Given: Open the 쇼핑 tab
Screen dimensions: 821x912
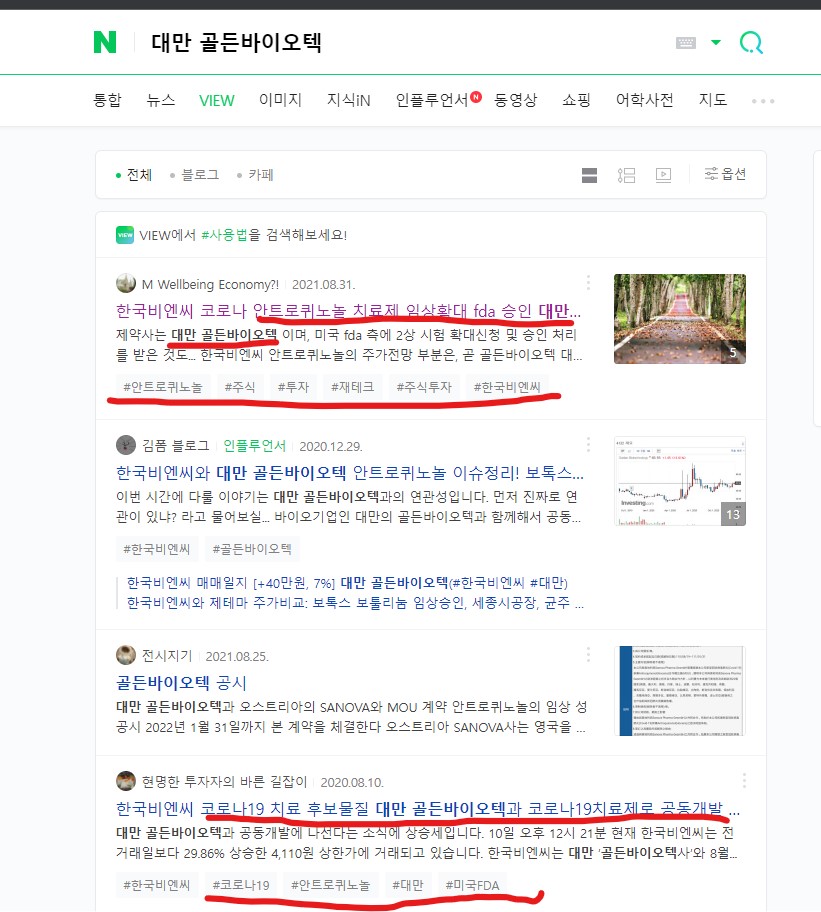Looking at the screenshot, I should 576,100.
